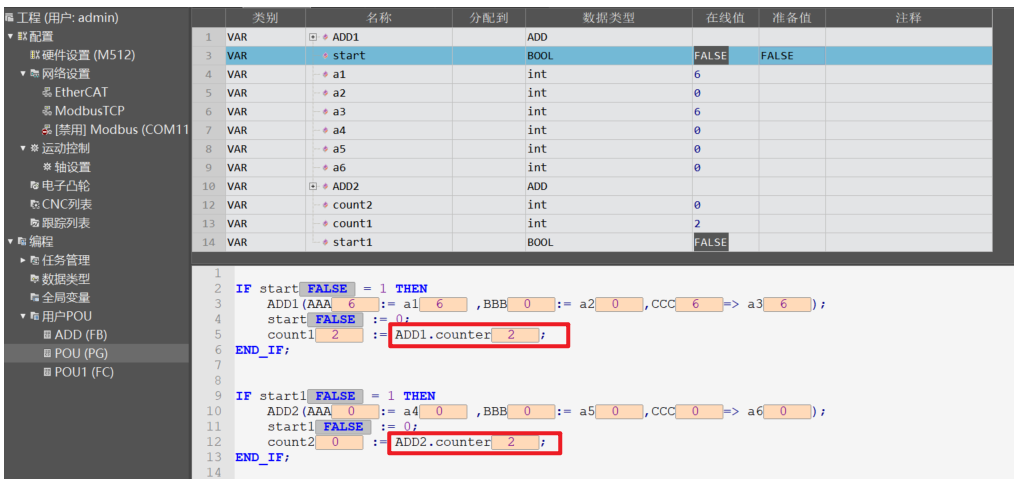The height and width of the screenshot is (486, 1014).
Task: Click the 跟踪列表 icon
Action: 34,223
